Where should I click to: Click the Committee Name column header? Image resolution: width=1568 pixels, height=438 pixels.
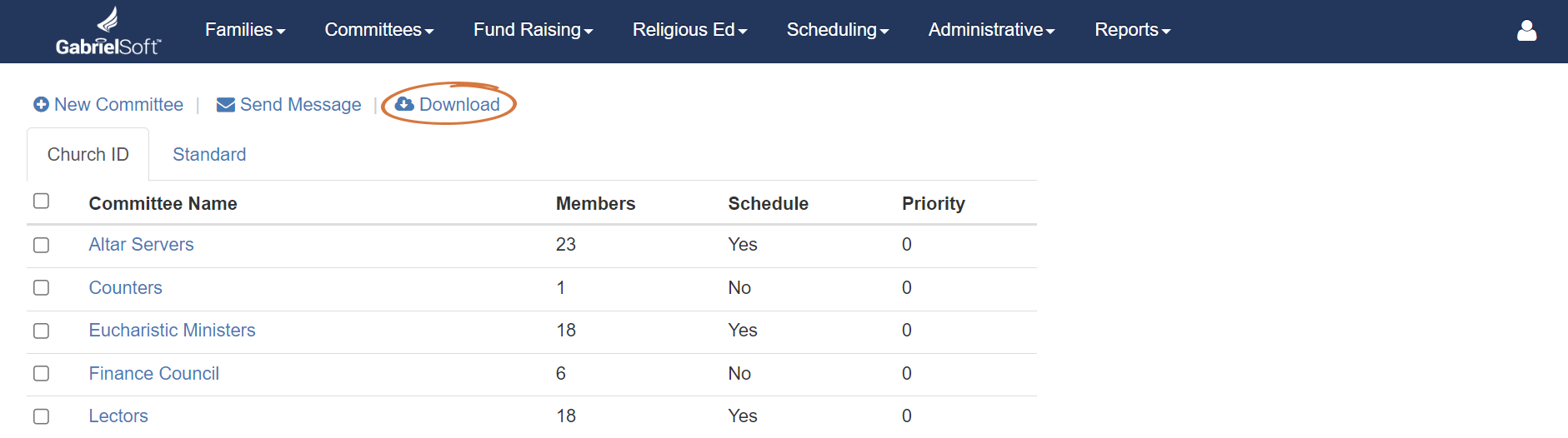pyautogui.click(x=163, y=204)
